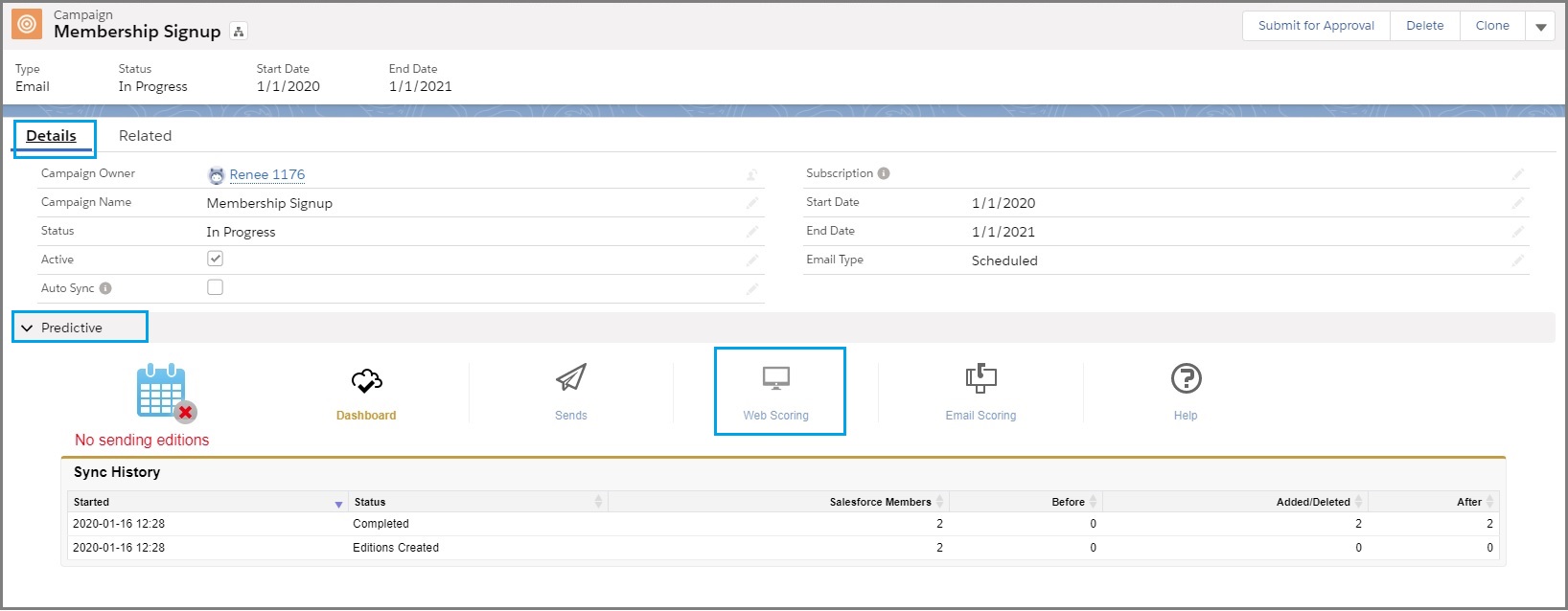Sort Sync History by Started column
The height and width of the screenshot is (611, 1568).
click(x=92, y=502)
